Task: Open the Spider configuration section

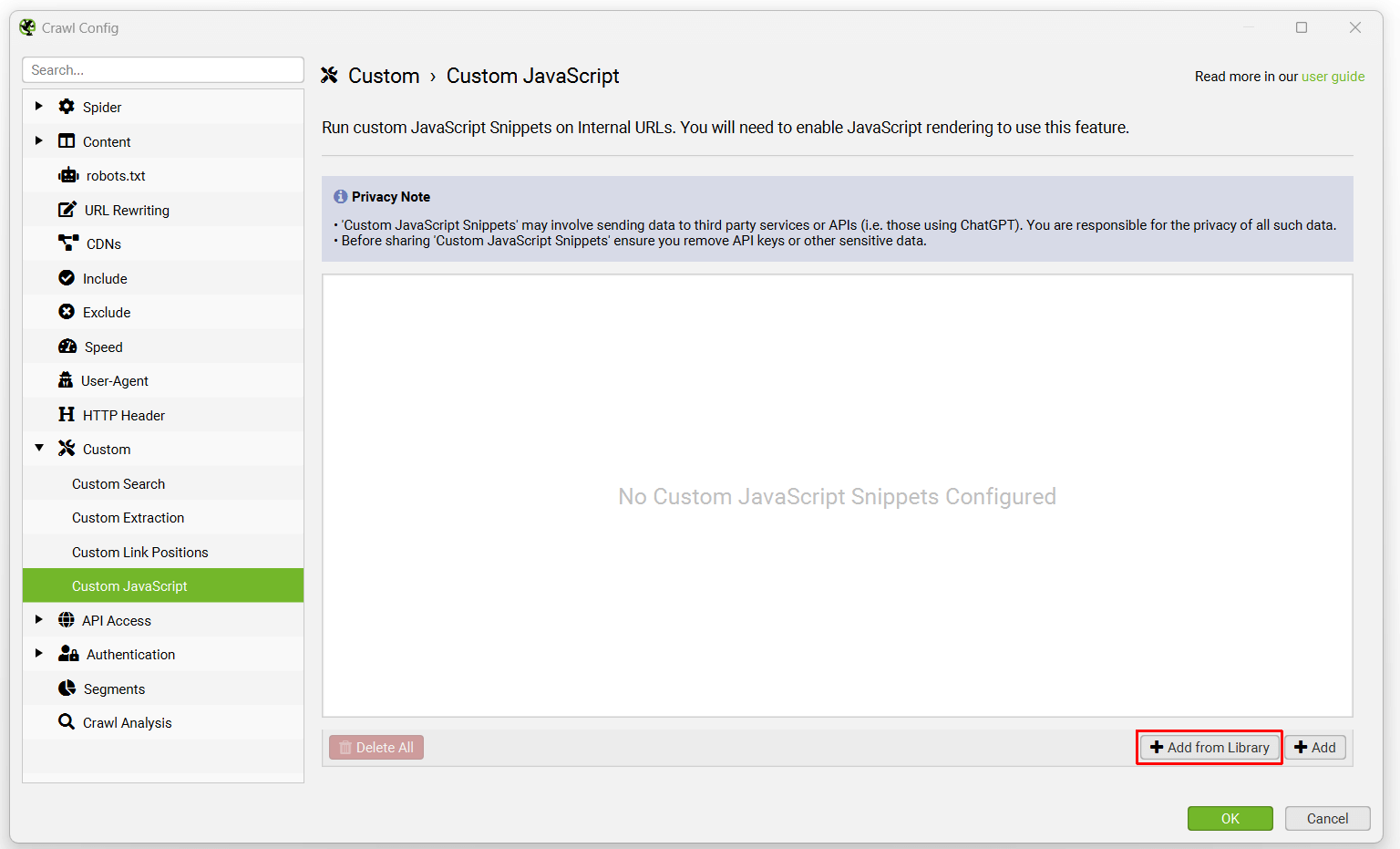Action: 163,107
